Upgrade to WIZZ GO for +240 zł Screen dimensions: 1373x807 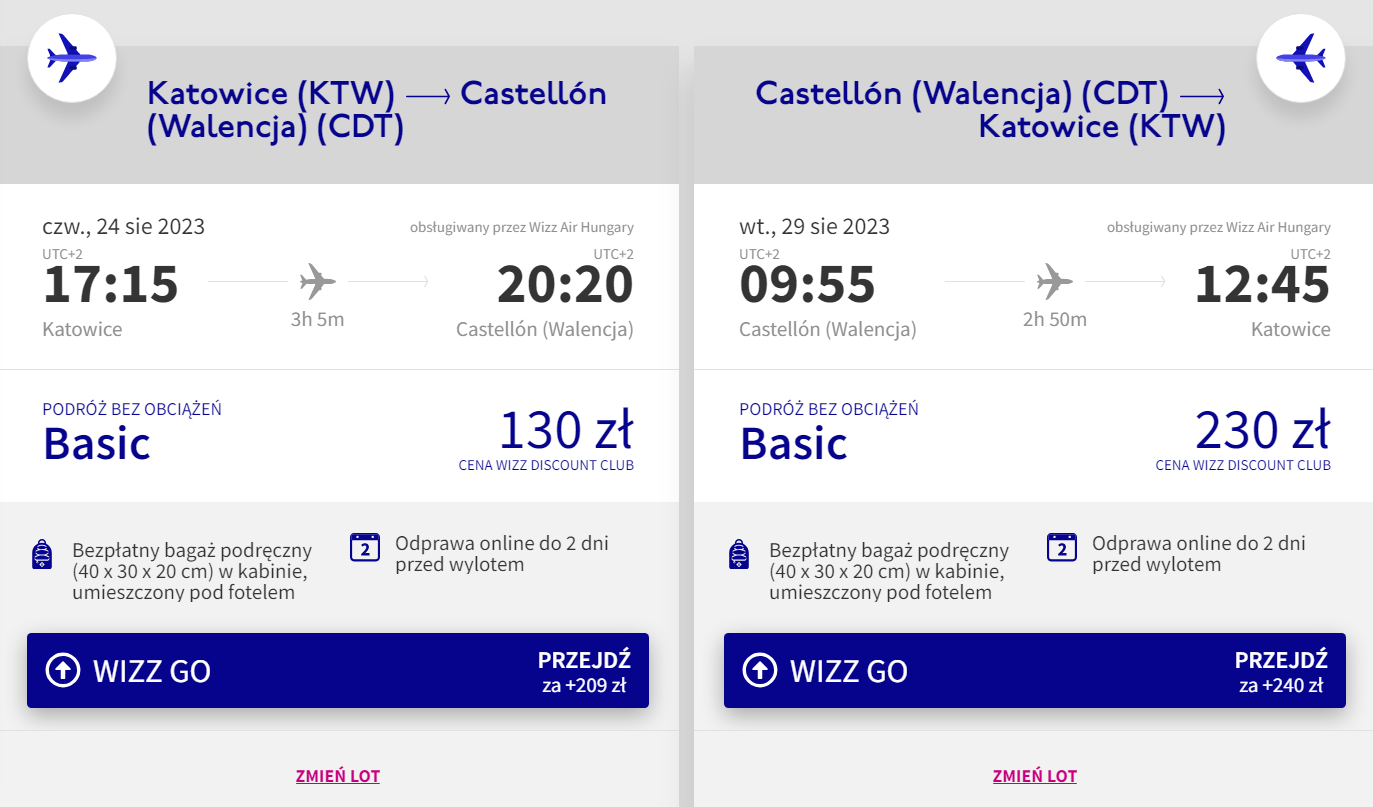point(1034,670)
